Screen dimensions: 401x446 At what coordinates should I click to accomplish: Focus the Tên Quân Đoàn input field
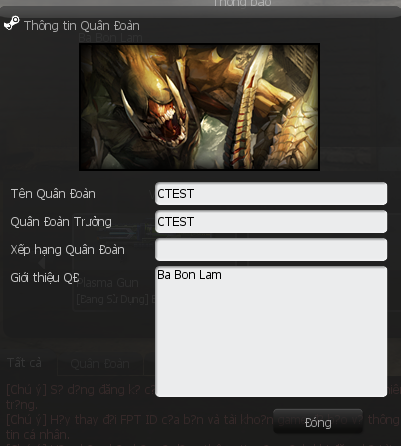tap(271, 194)
